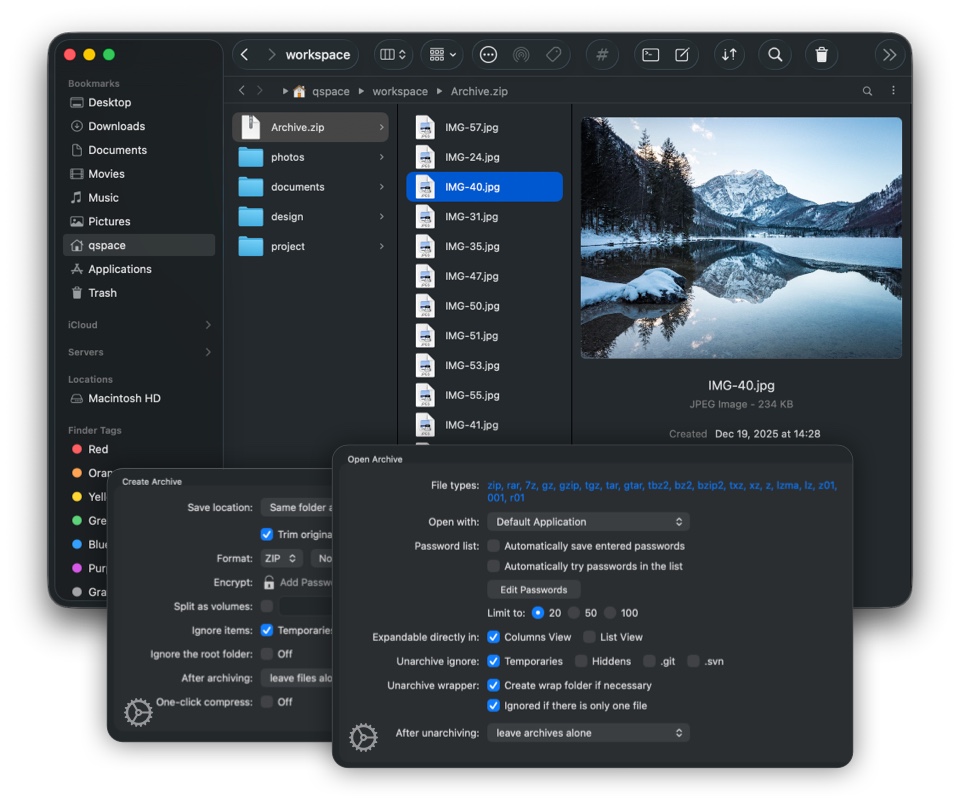The width and height of the screenshot is (960, 809).
Task: Click the tag icon in the toolbar
Action: 553,55
